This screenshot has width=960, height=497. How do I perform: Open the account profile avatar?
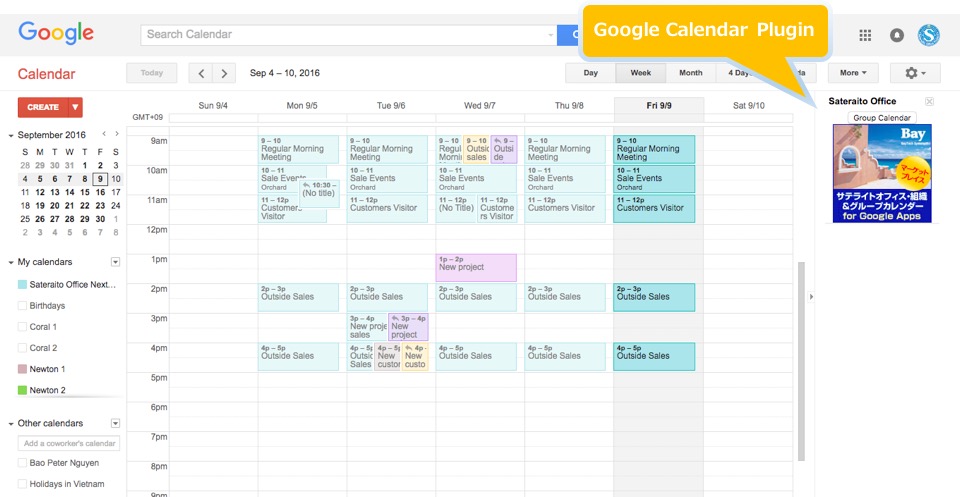929,35
